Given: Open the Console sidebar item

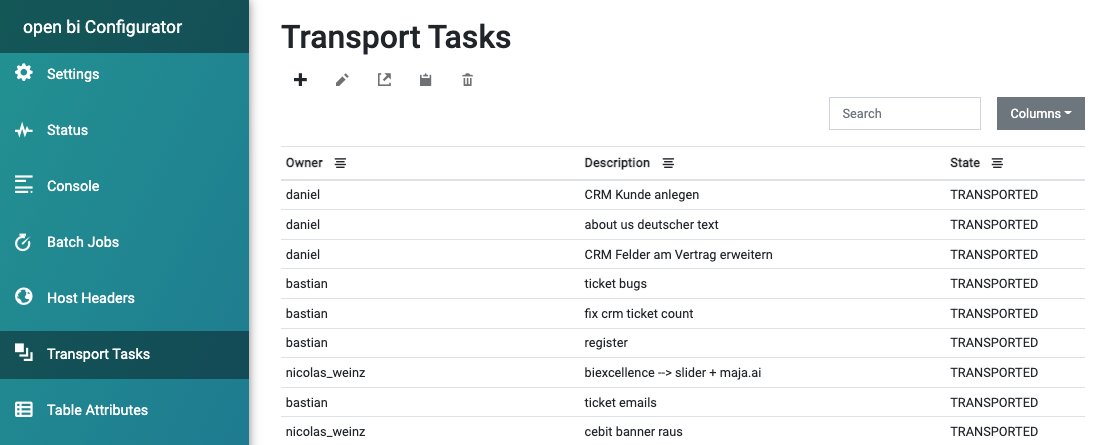Looking at the screenshot, I should pyautogui.click(x=124, y=186).
